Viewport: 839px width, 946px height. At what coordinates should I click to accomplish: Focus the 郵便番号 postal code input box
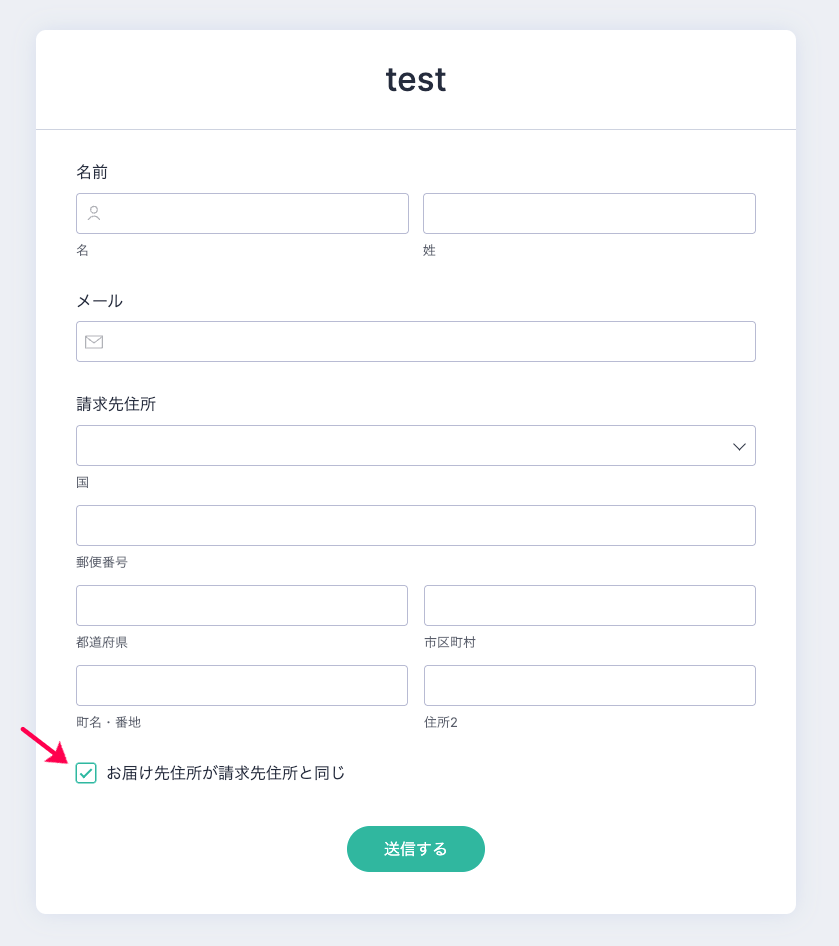click(415, 526)
